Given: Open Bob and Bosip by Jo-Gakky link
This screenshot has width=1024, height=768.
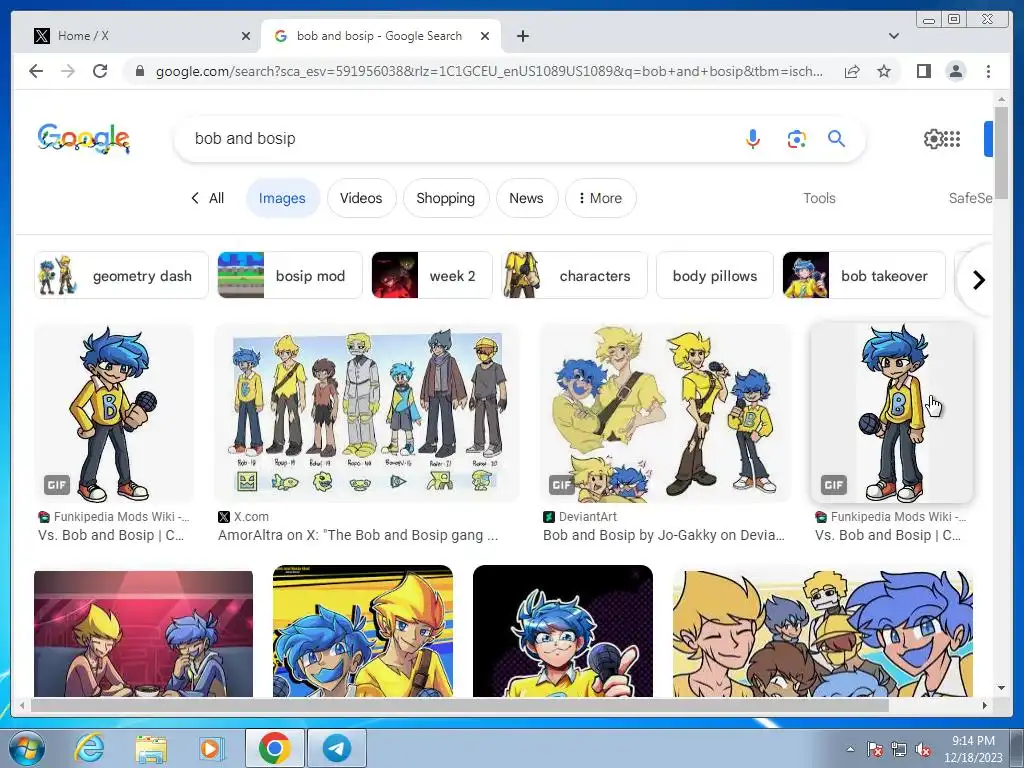Looking at the screenshot, I should coord(664,535).
